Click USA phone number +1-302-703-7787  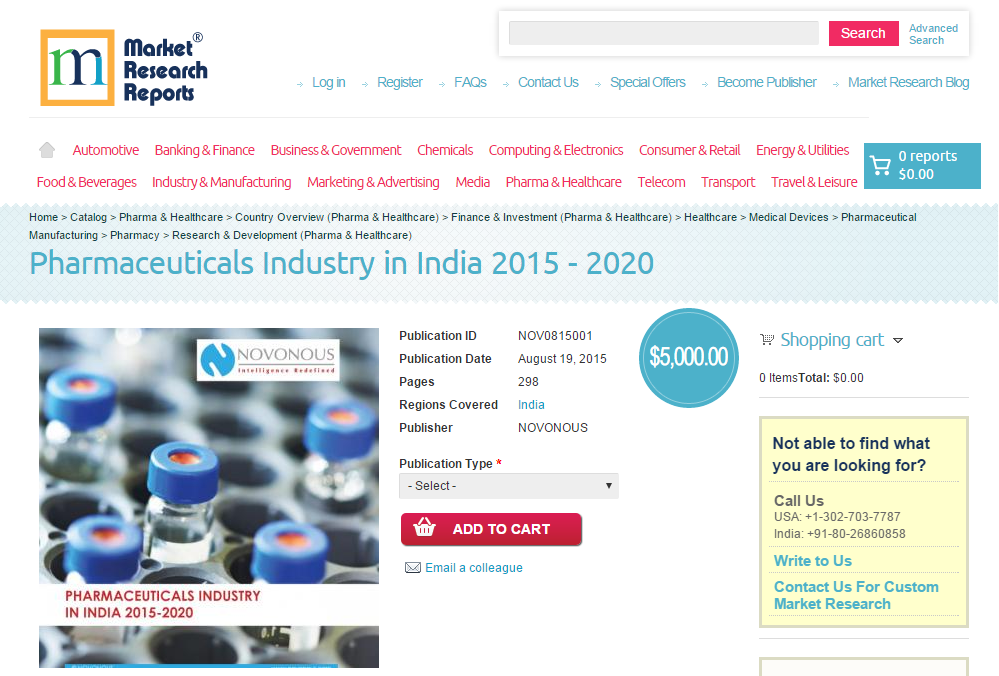[852, 517]
